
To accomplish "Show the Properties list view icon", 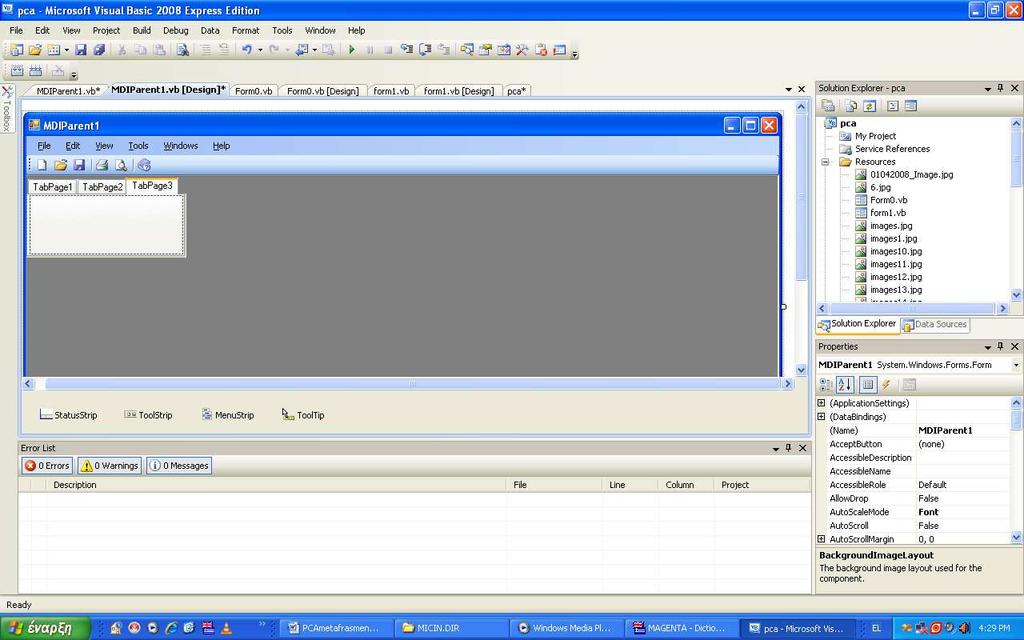I will [868, 385].
